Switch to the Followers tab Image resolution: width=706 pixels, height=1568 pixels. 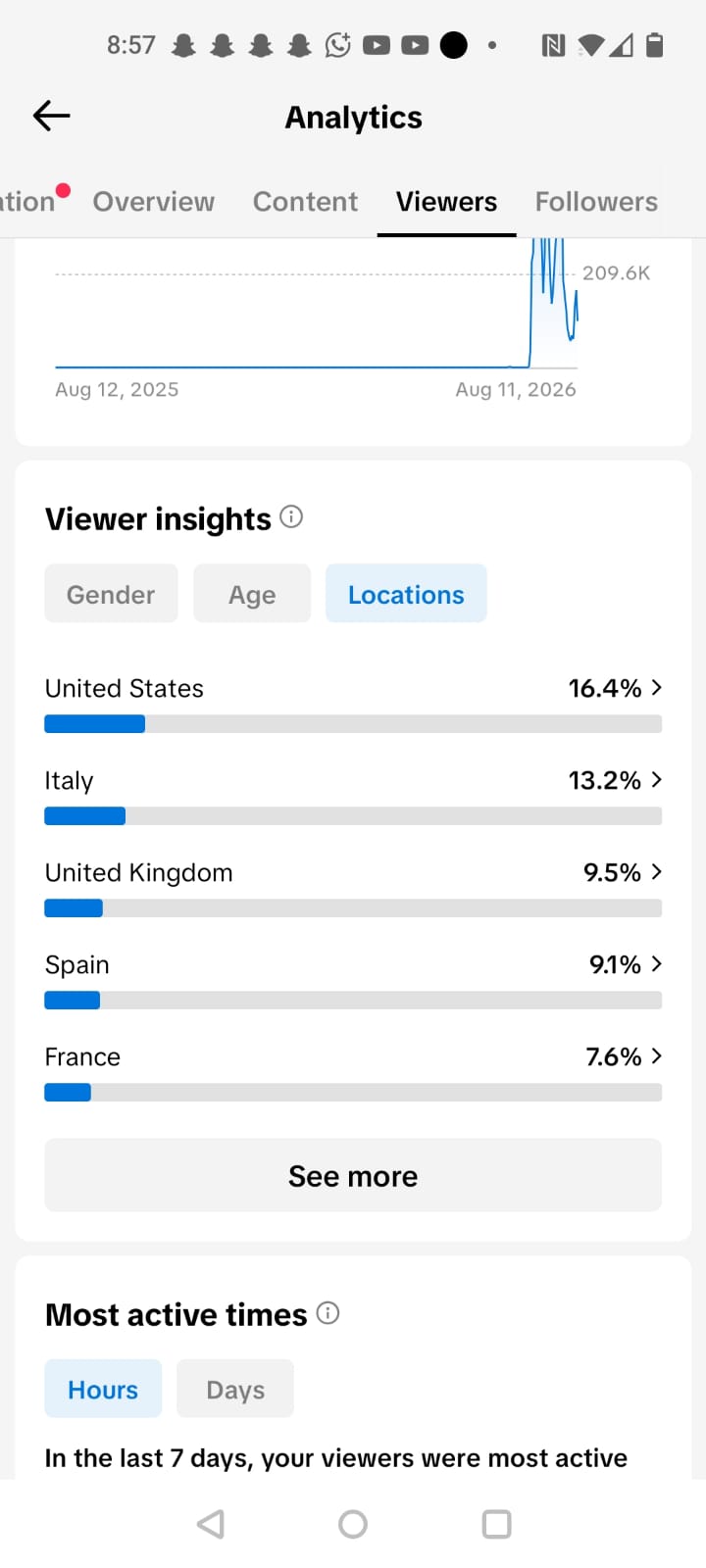[596, 201]
